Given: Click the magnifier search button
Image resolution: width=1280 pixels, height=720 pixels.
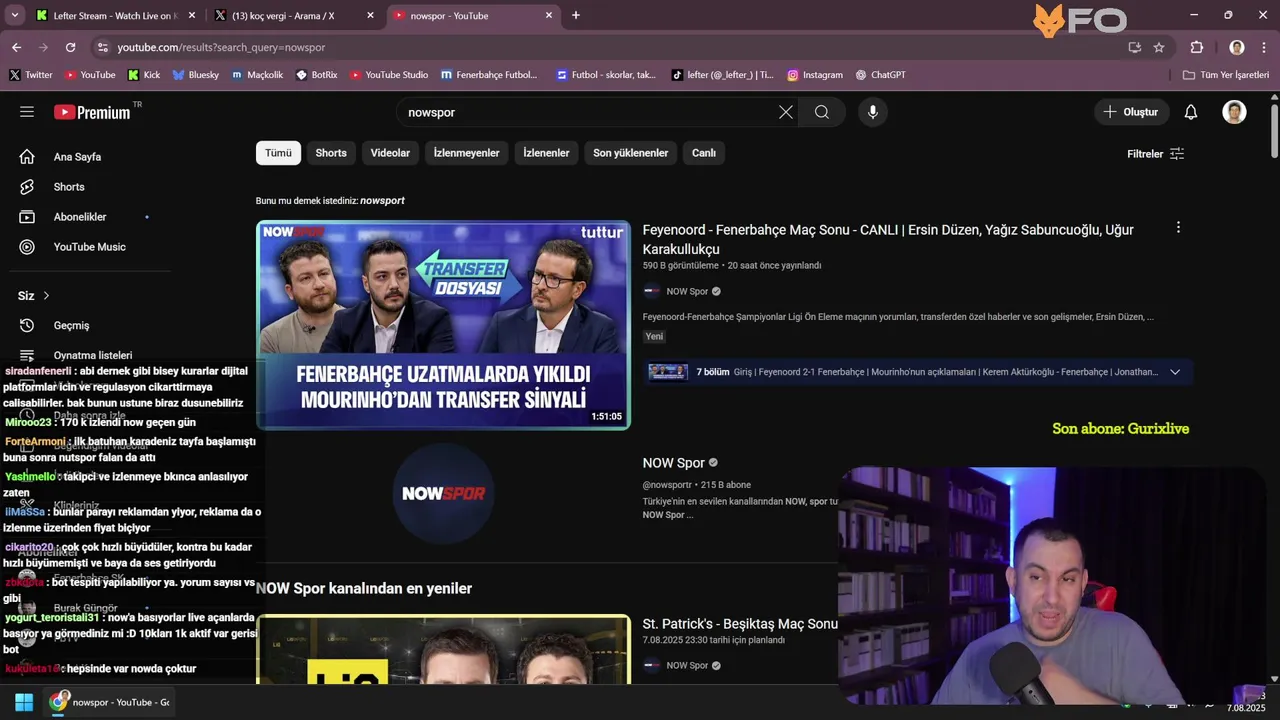Looking at the screenshot, I should (x=822, y=112).
